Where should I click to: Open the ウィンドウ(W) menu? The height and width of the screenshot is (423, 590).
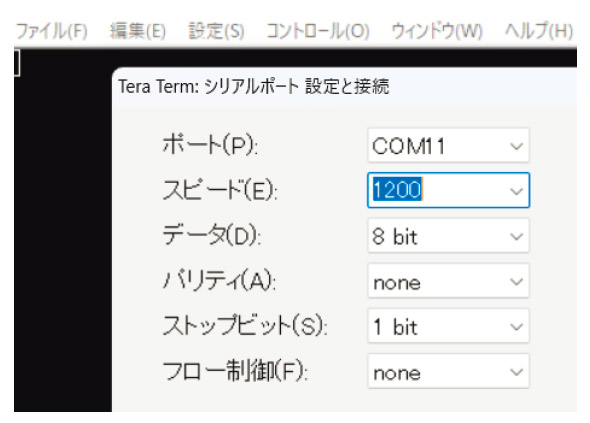(437, 31)
